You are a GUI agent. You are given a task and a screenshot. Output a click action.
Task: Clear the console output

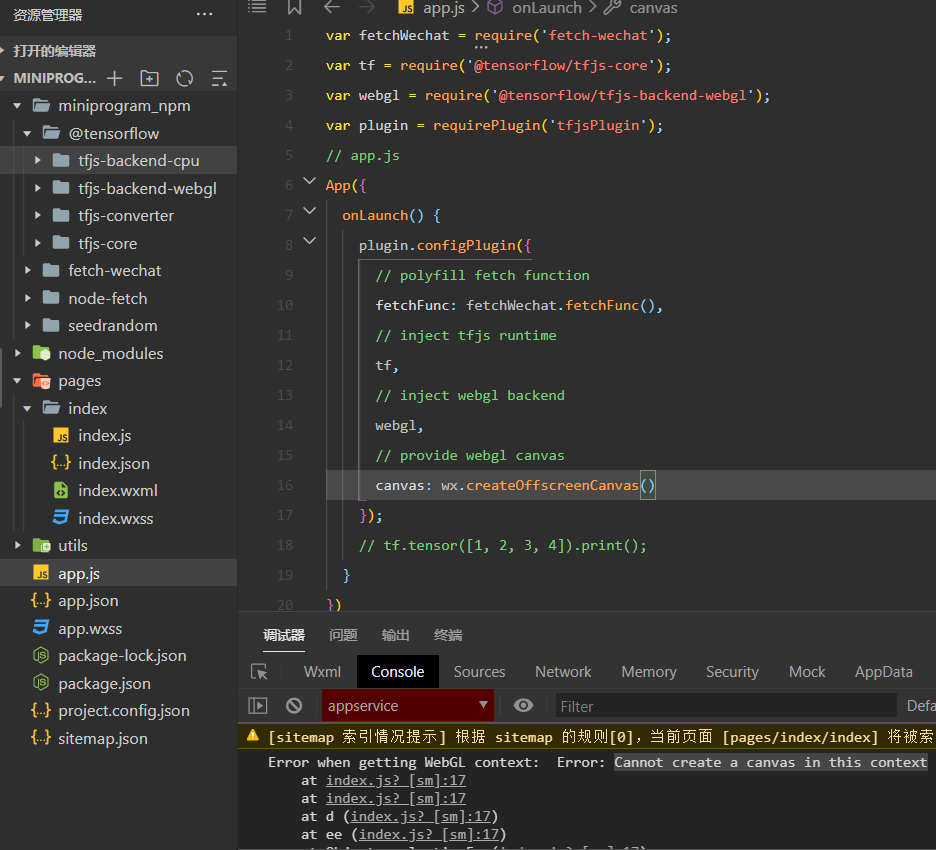294,706
